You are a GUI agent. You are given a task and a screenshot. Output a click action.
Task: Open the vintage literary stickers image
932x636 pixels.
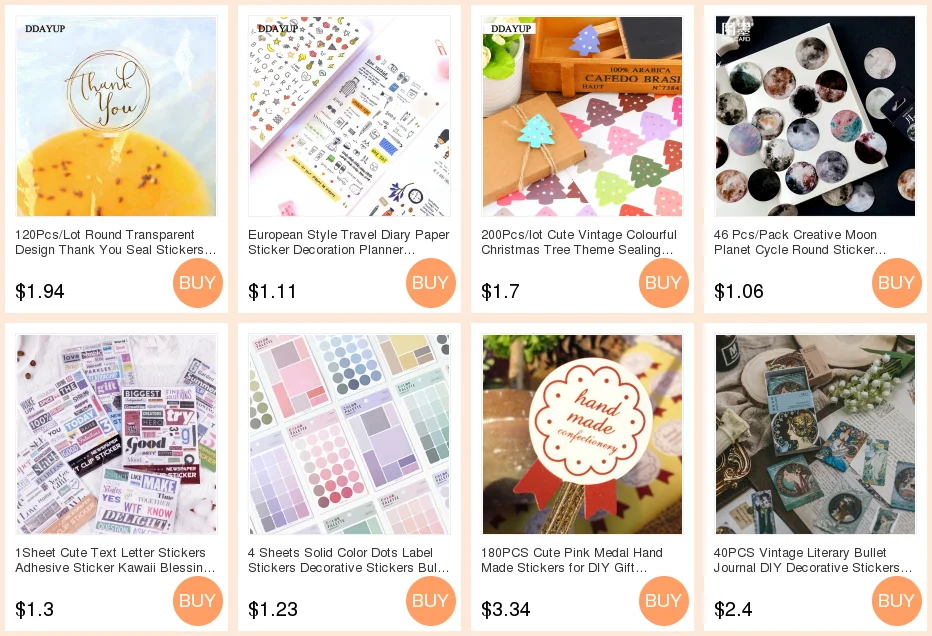tap(816, 434)
